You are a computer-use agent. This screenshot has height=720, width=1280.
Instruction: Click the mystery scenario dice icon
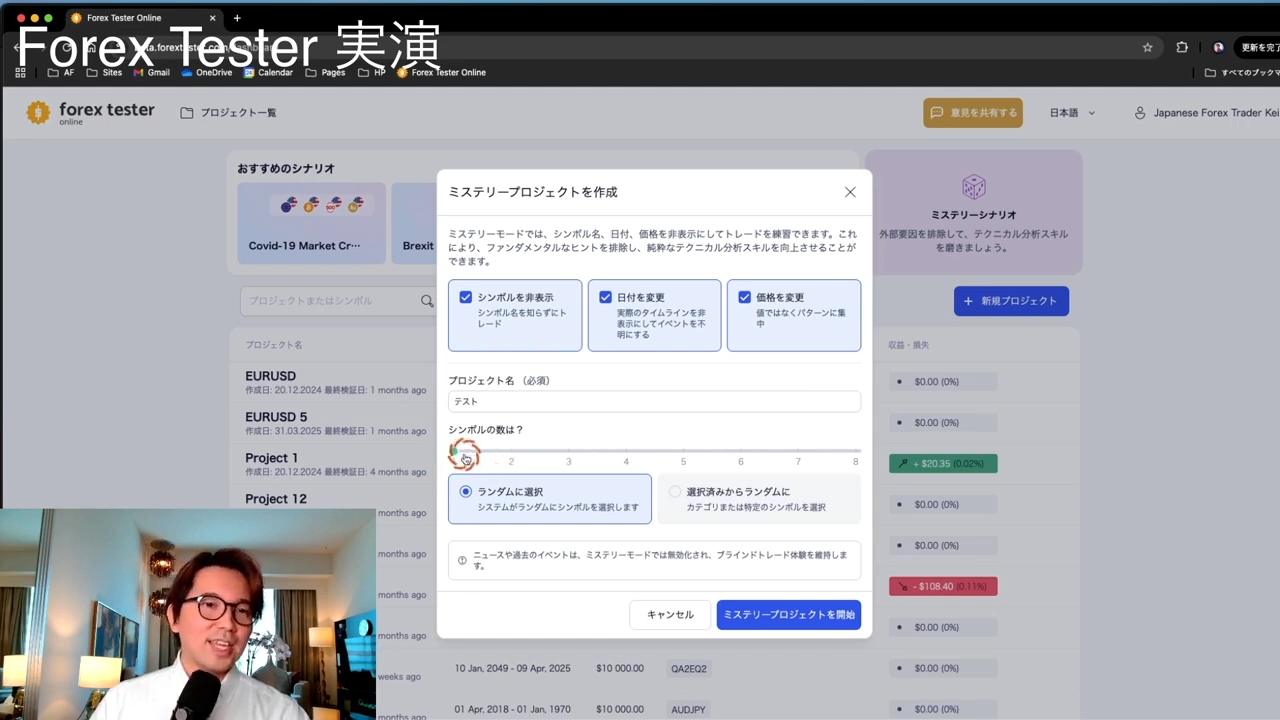(973, 187)
